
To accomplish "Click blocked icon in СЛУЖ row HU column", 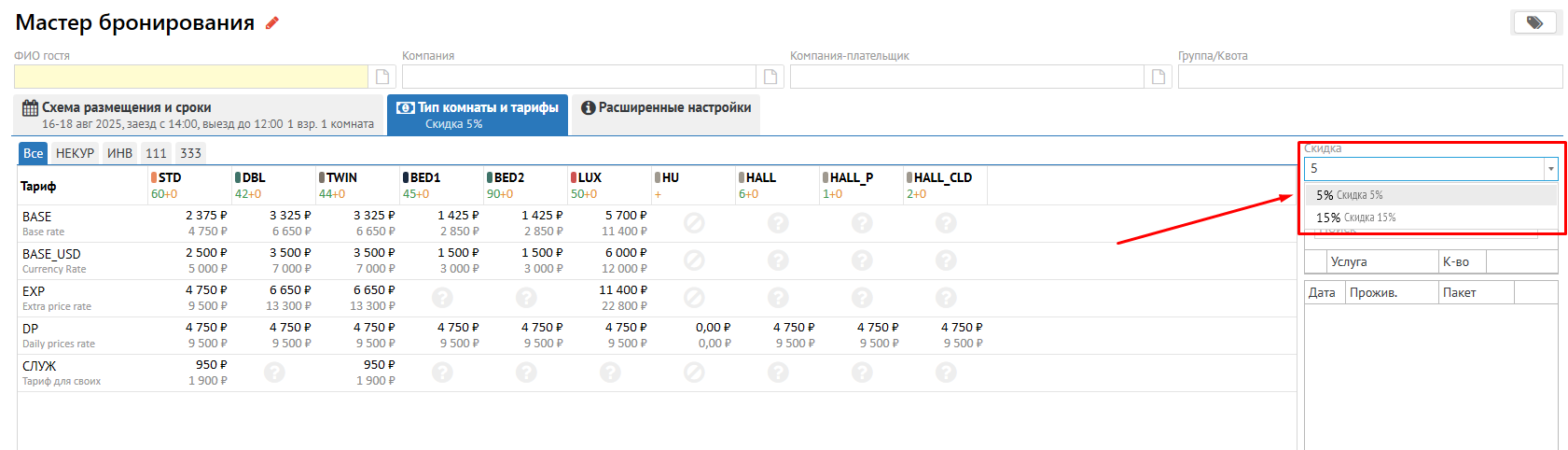I will click(694, 373).
